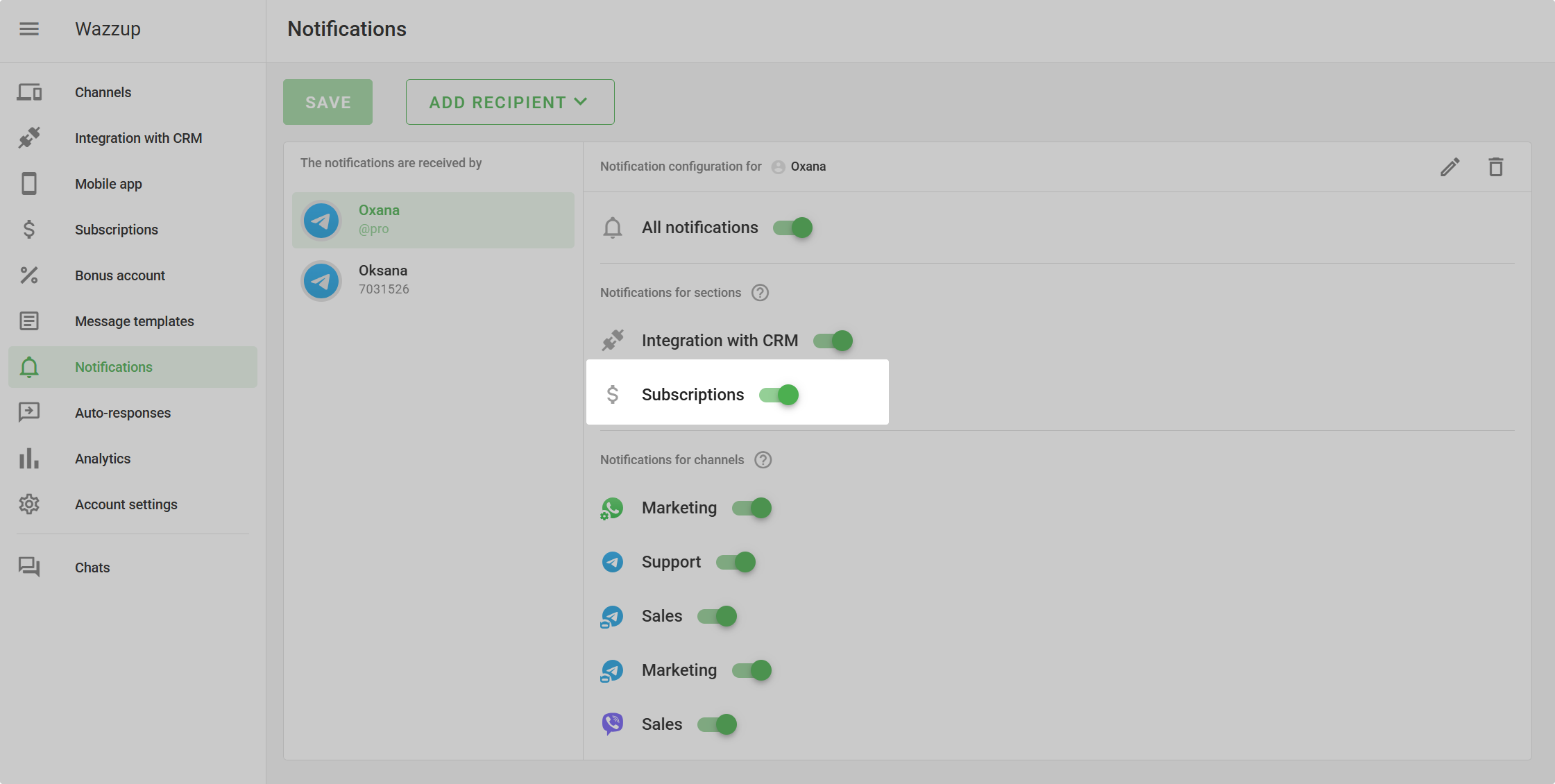
Task: Toggle Support channel notifications switch
Action: (x=736, y=562)
